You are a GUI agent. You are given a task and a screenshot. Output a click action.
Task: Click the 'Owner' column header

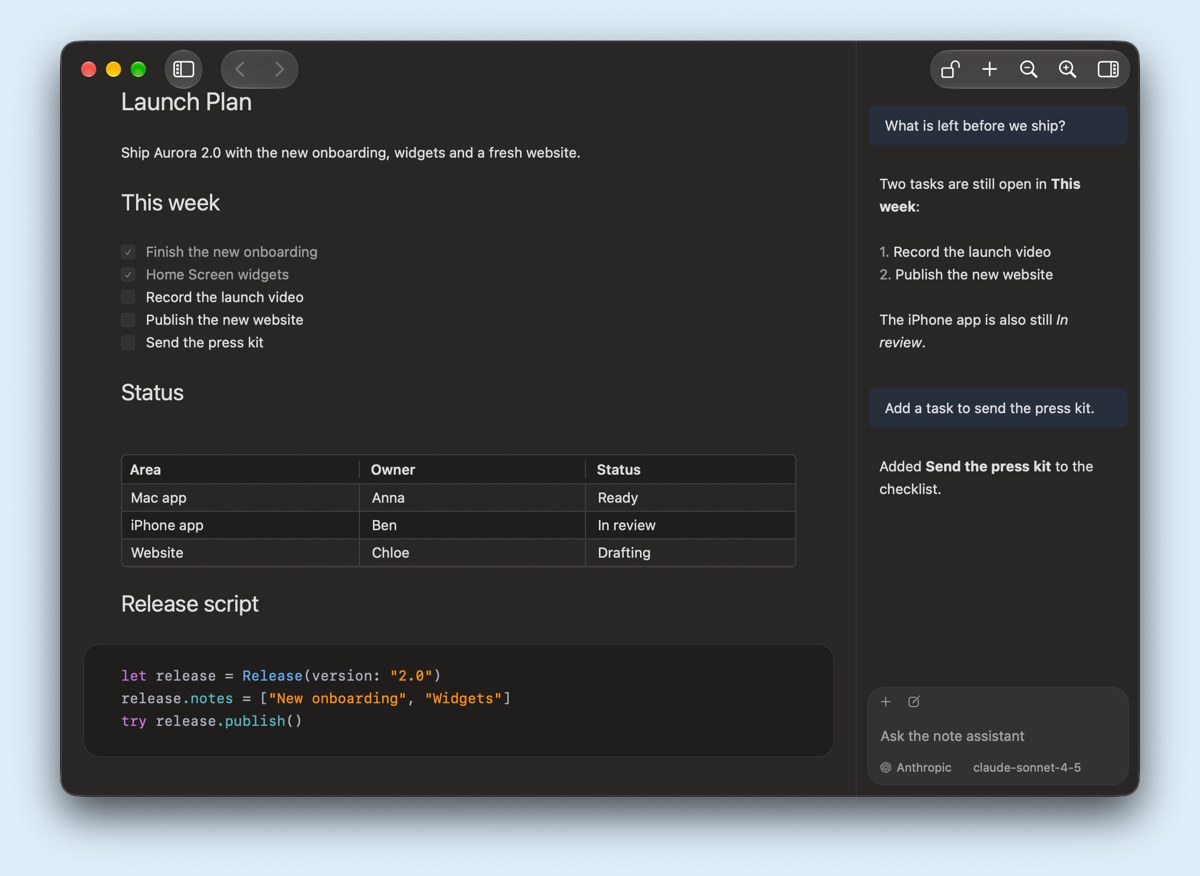[x=472, y=469]
